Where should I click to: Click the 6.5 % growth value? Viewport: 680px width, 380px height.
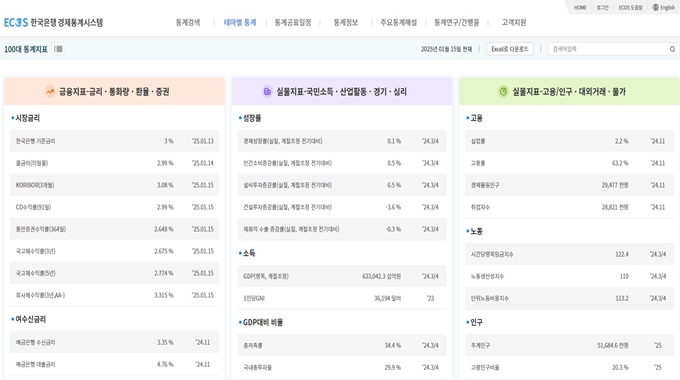point(394,185)
